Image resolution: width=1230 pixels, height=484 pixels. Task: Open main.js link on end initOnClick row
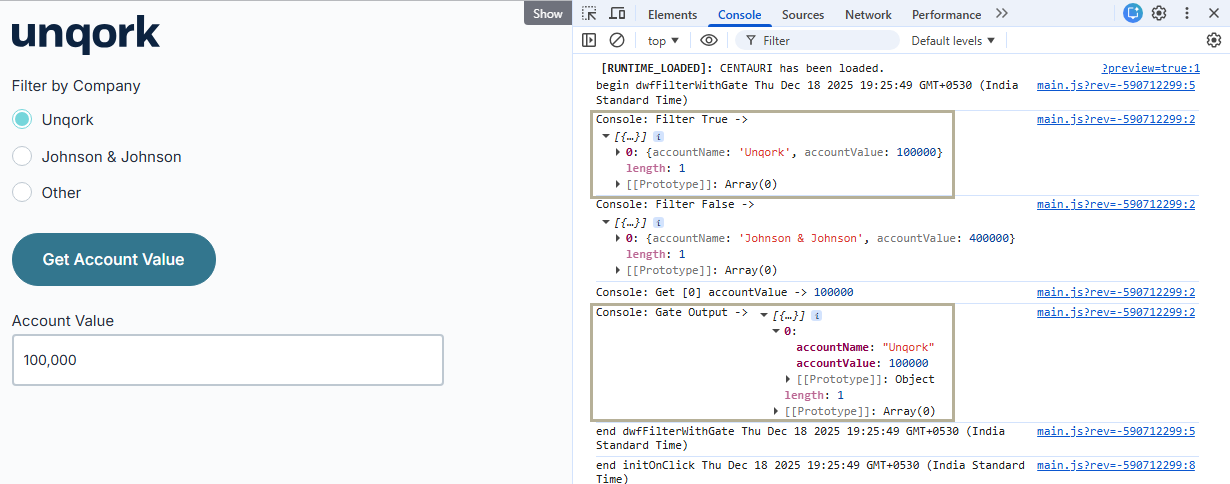pyautogui.click(x=1116, y=465)
